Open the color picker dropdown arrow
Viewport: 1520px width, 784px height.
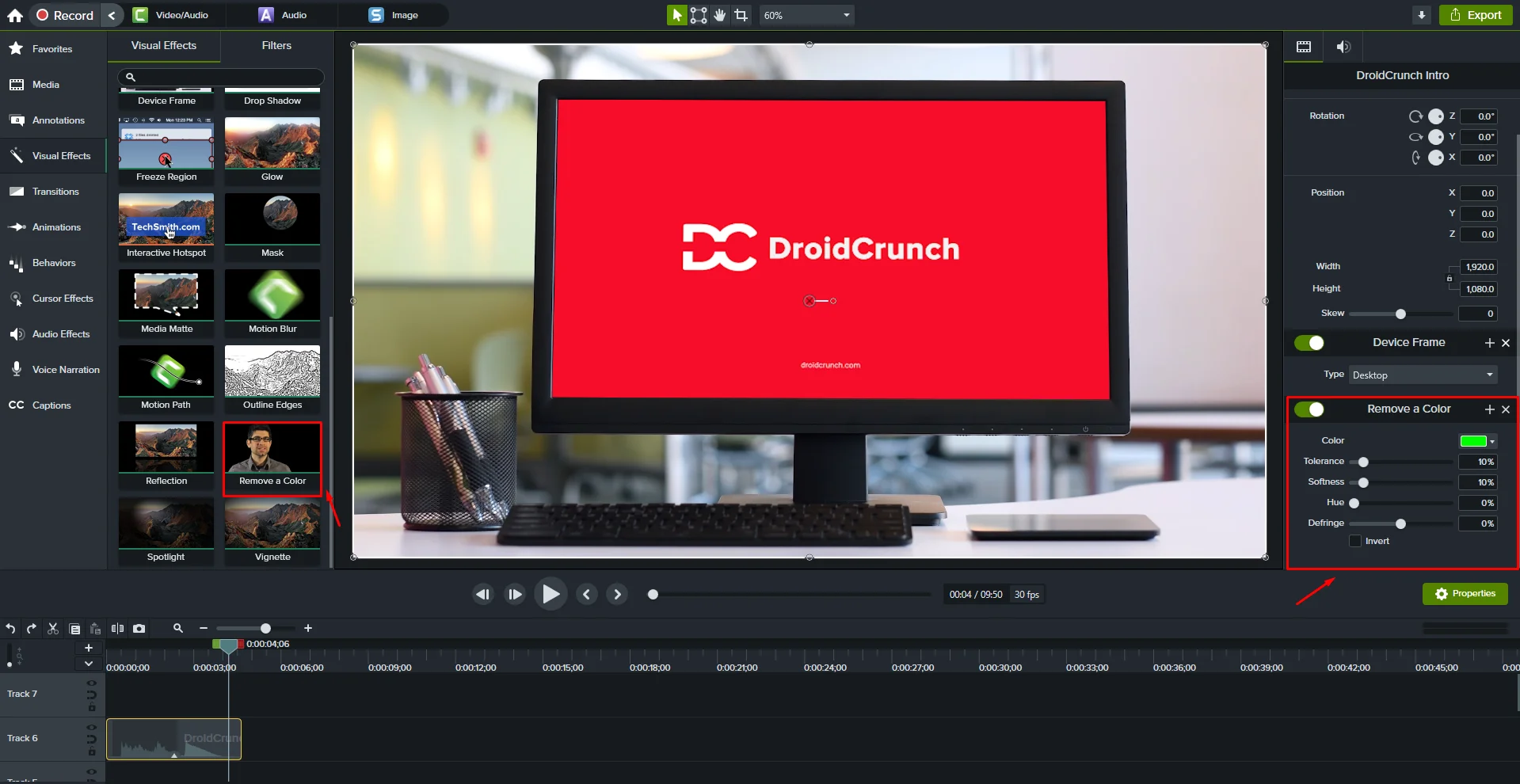(x=1492, y=442)
